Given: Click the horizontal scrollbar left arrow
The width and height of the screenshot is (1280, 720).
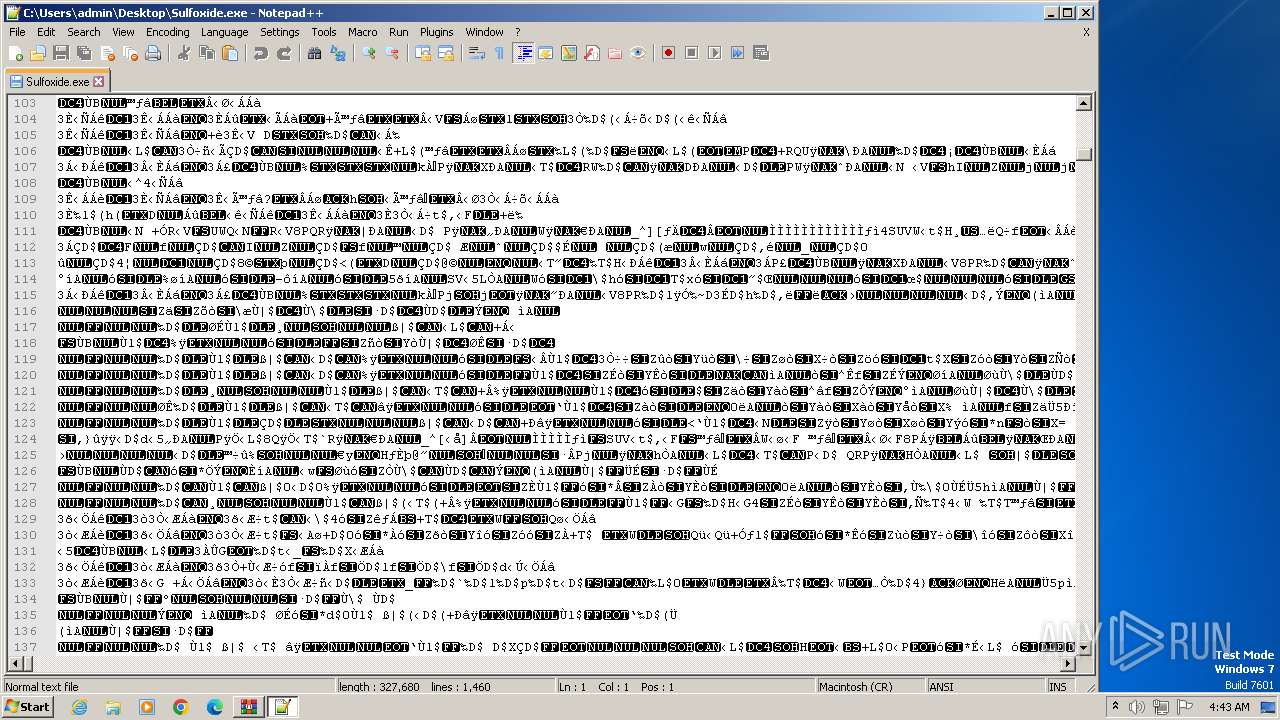Looking at the screenshot, I should click(x=15, y=663).
